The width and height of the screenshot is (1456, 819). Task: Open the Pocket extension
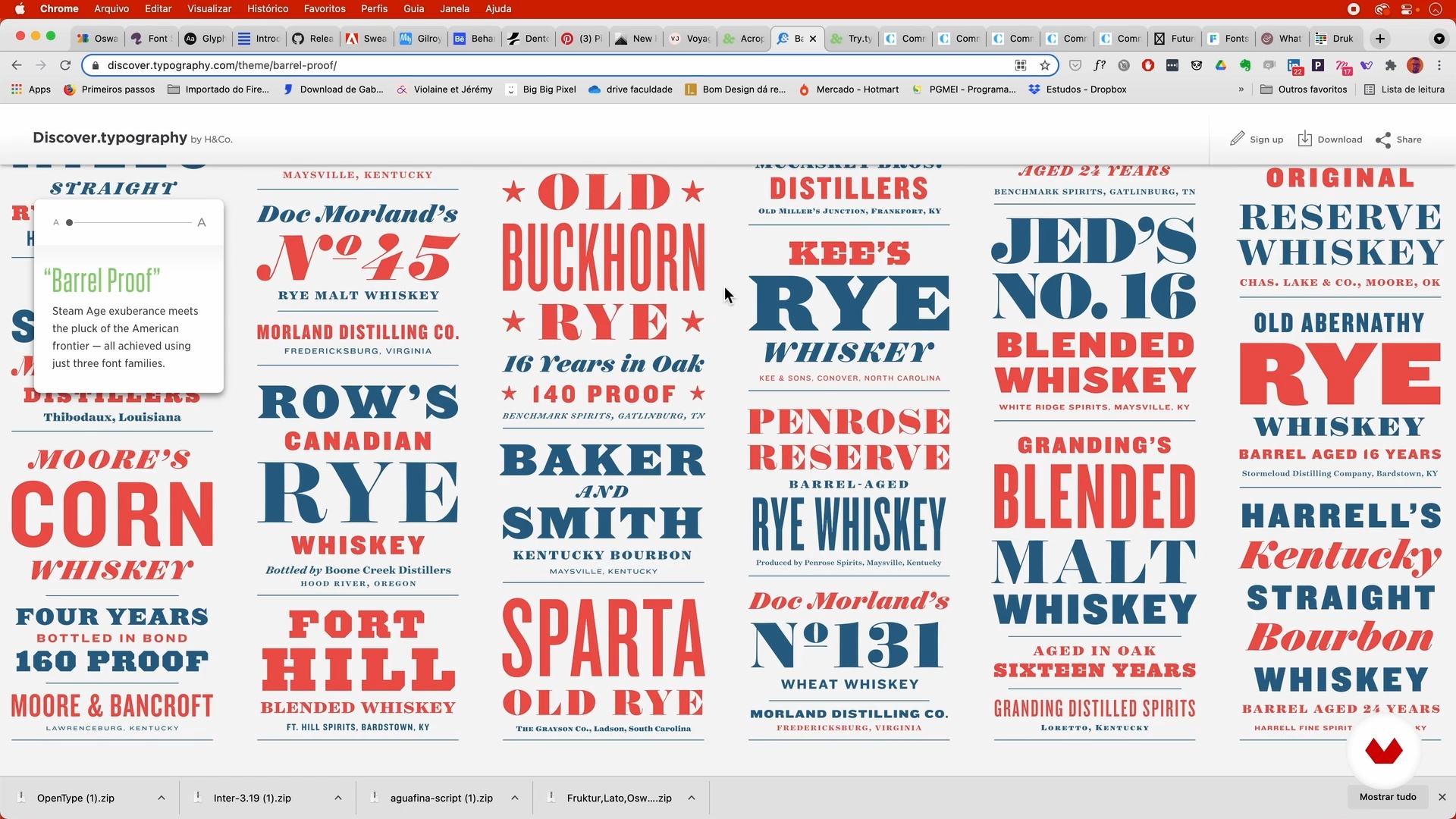(1075, 65)
